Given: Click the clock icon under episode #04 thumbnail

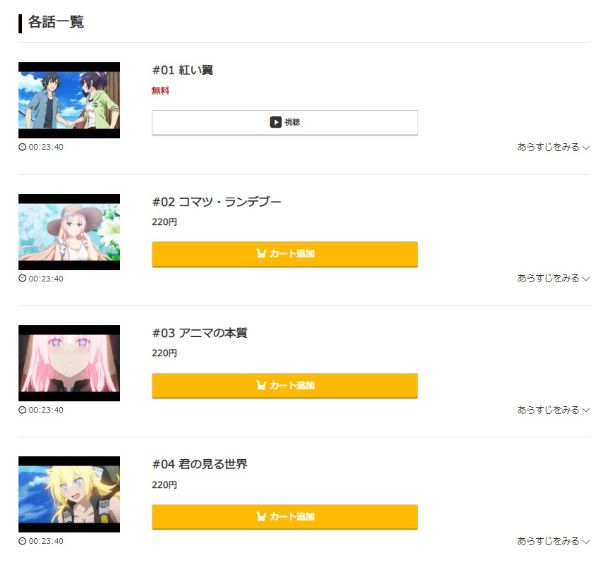Looking at the screenshot, I should (x=22, y=541).
